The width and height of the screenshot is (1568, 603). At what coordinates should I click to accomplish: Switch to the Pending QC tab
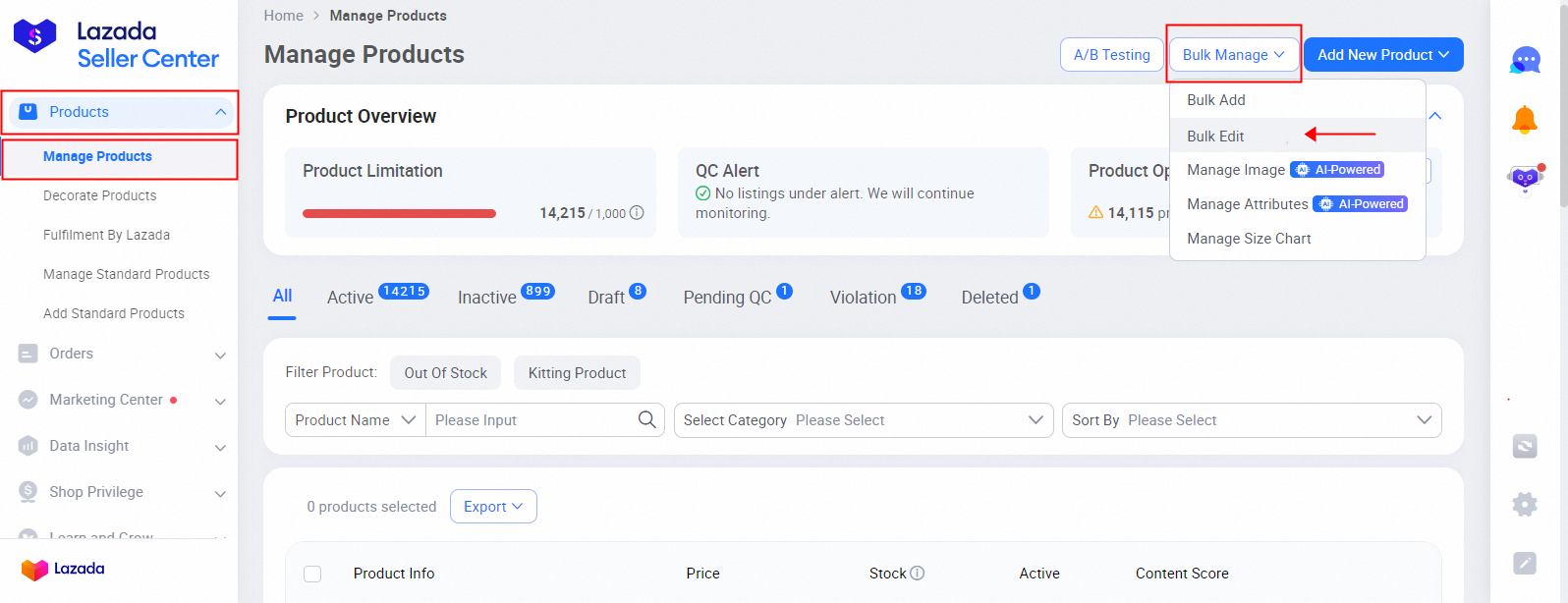(737, 296)
